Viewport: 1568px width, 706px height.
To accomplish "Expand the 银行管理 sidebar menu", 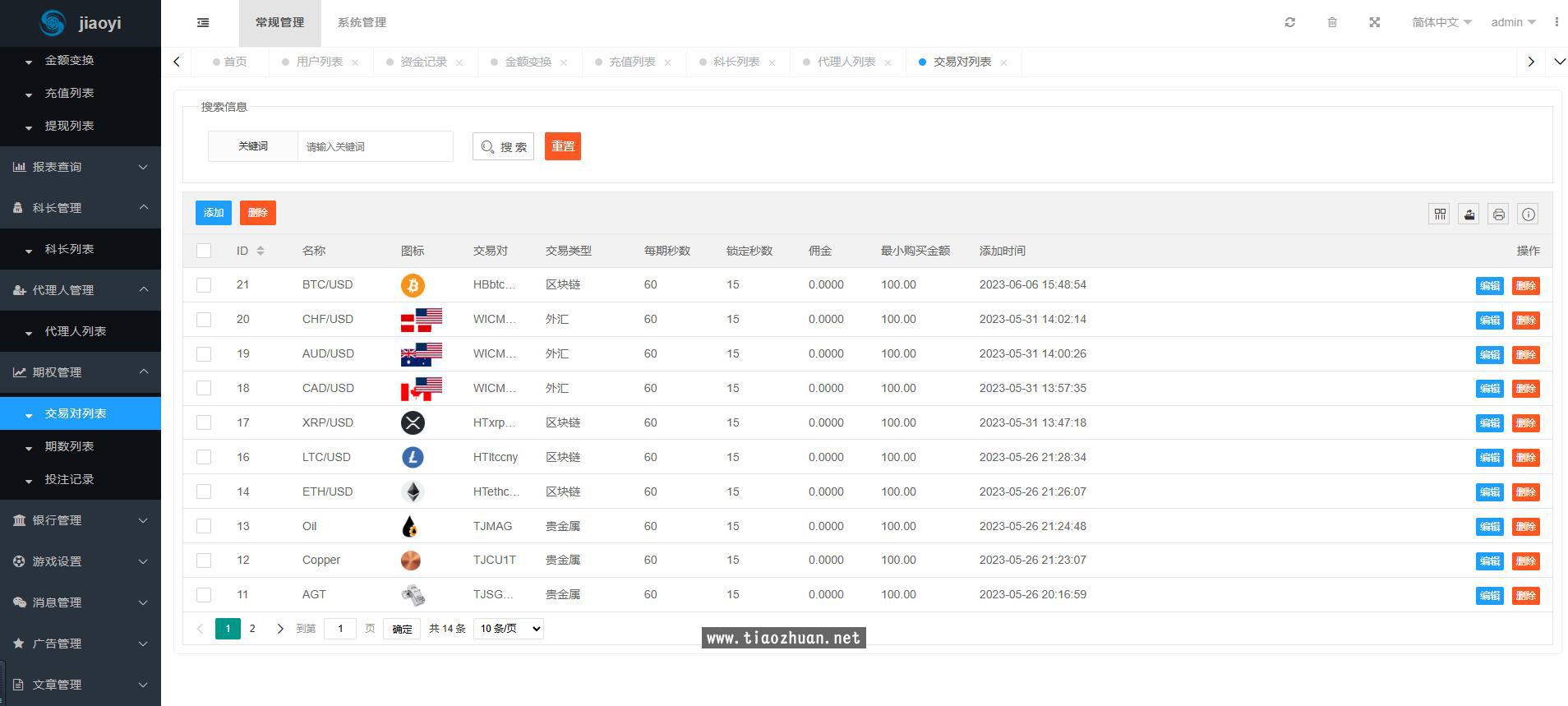I will pyautogui.click(x=81, y=520).
